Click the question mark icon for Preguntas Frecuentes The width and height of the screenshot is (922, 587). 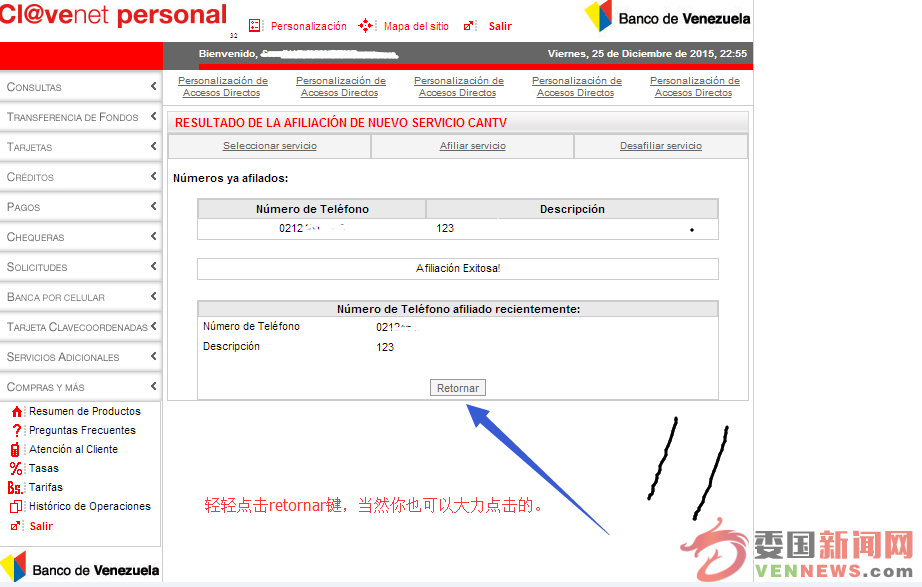click(17, 431)
